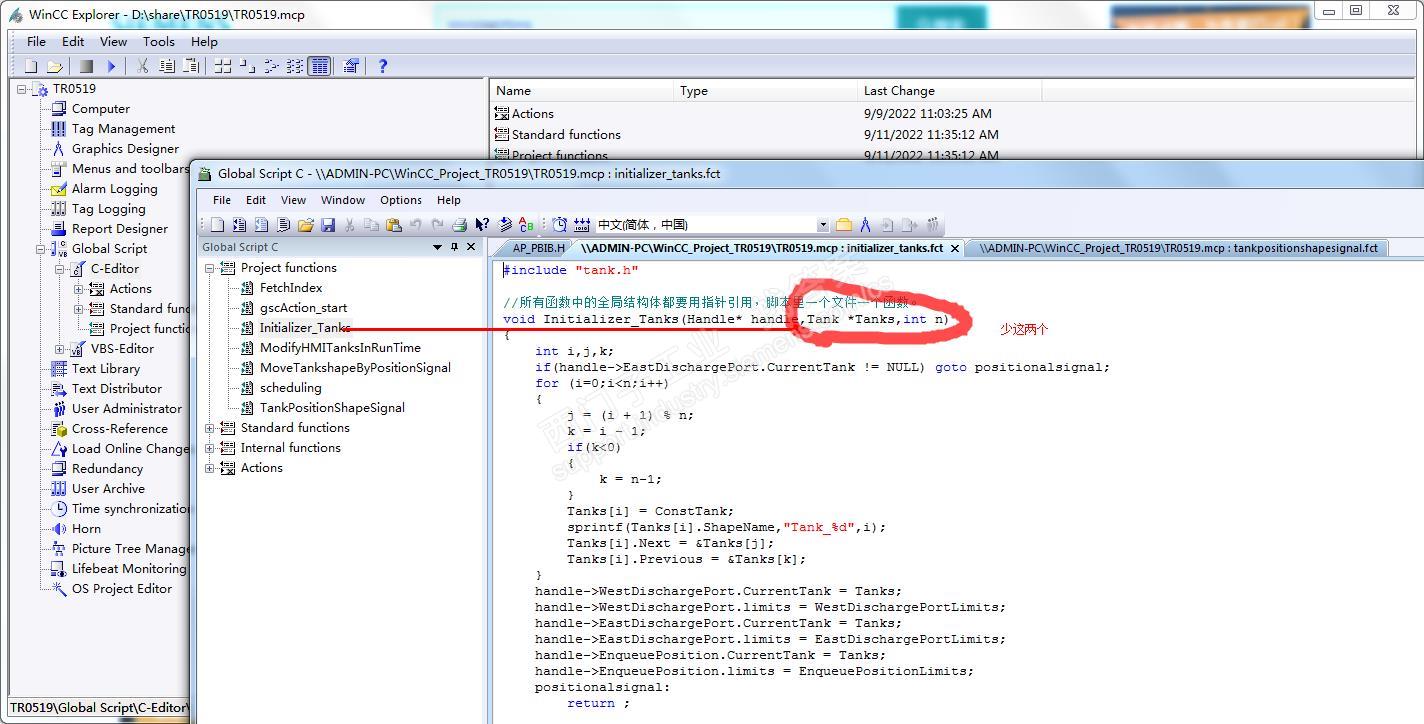Close the initializer_tanks.fct tab
Viewport: 1424px width, 724px height.
click(955, 248)
